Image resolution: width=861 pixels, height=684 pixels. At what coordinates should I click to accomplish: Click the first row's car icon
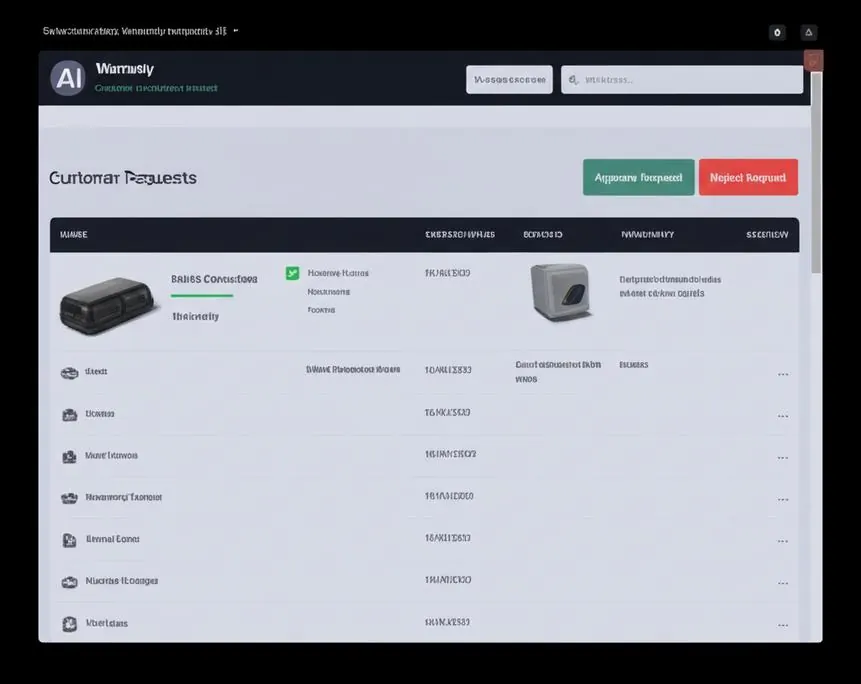(x=69, y=373)
